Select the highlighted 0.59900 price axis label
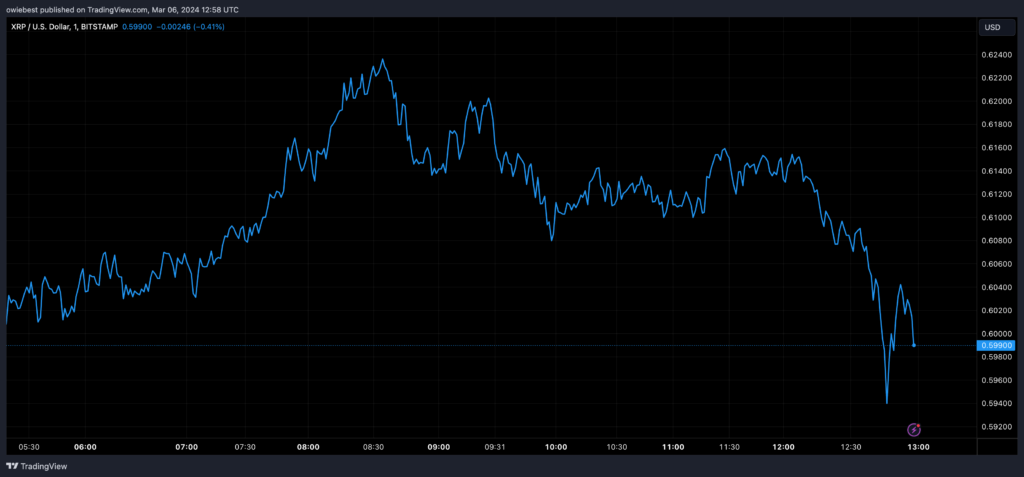1024x477 pixels. [1000, 345]
